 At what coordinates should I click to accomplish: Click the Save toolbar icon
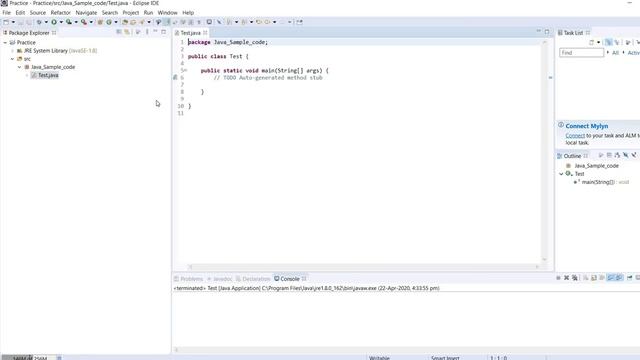tap(20, 22)
